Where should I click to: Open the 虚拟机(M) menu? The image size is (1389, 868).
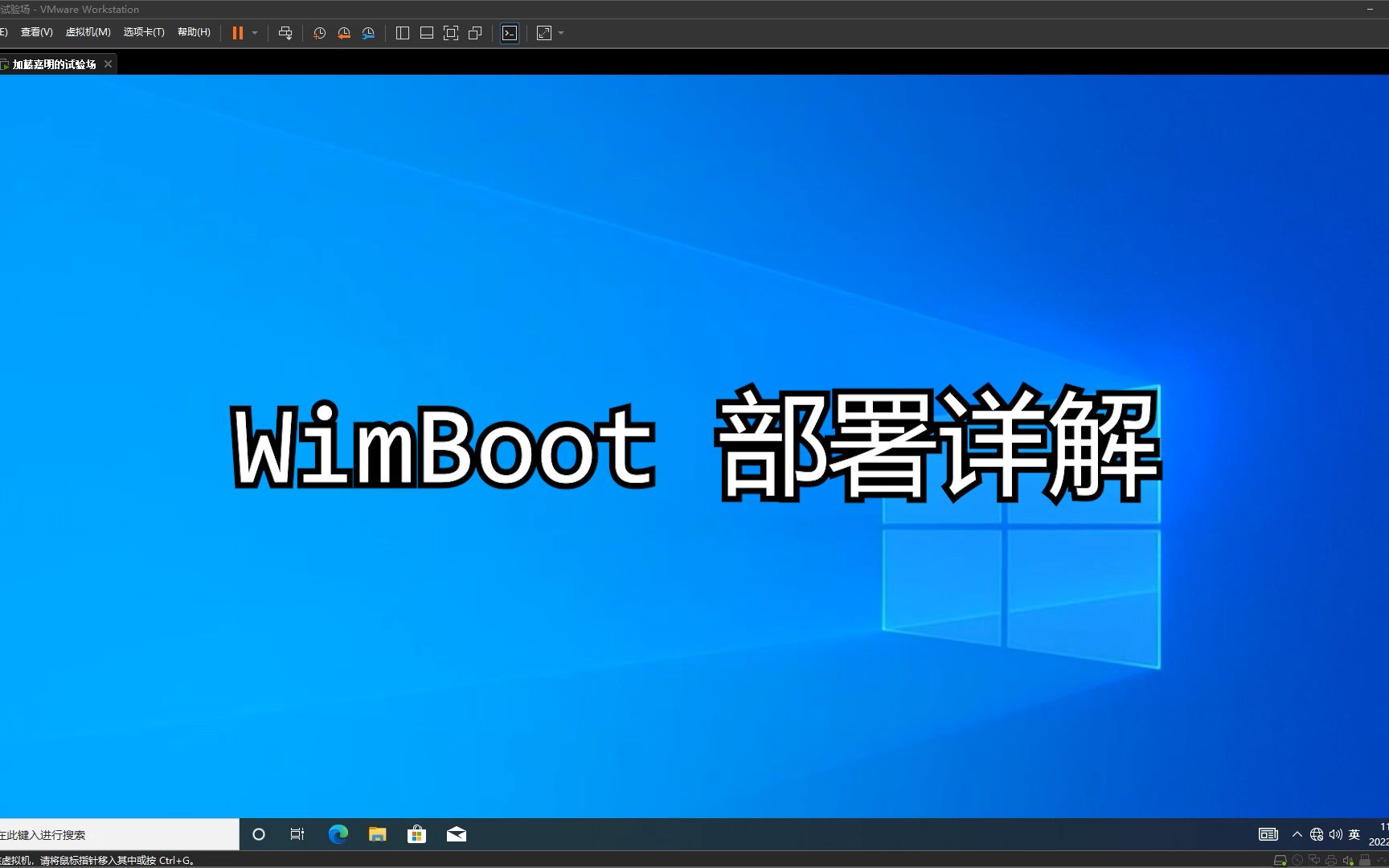[88, 32]
